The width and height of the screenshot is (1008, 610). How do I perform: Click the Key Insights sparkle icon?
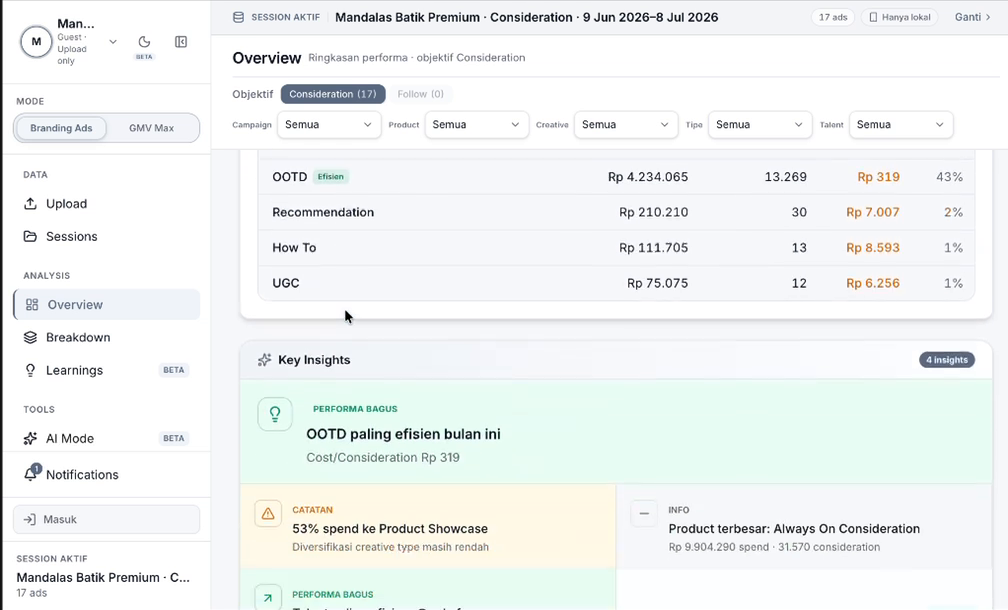(x=264, y=360)
